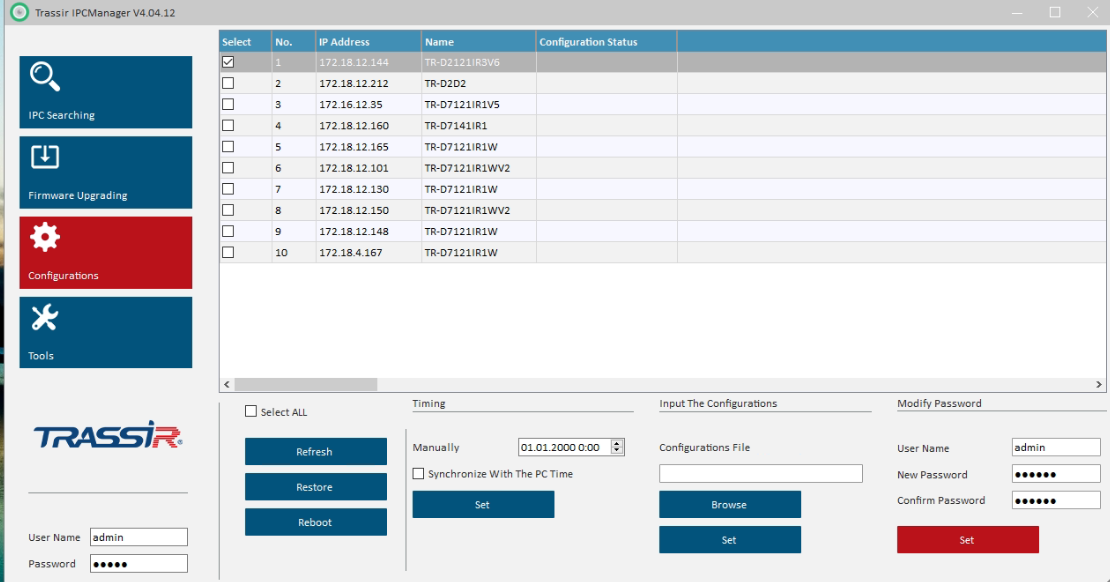
Task: Click the sidebar User Name field
Action: coord(139,537)
